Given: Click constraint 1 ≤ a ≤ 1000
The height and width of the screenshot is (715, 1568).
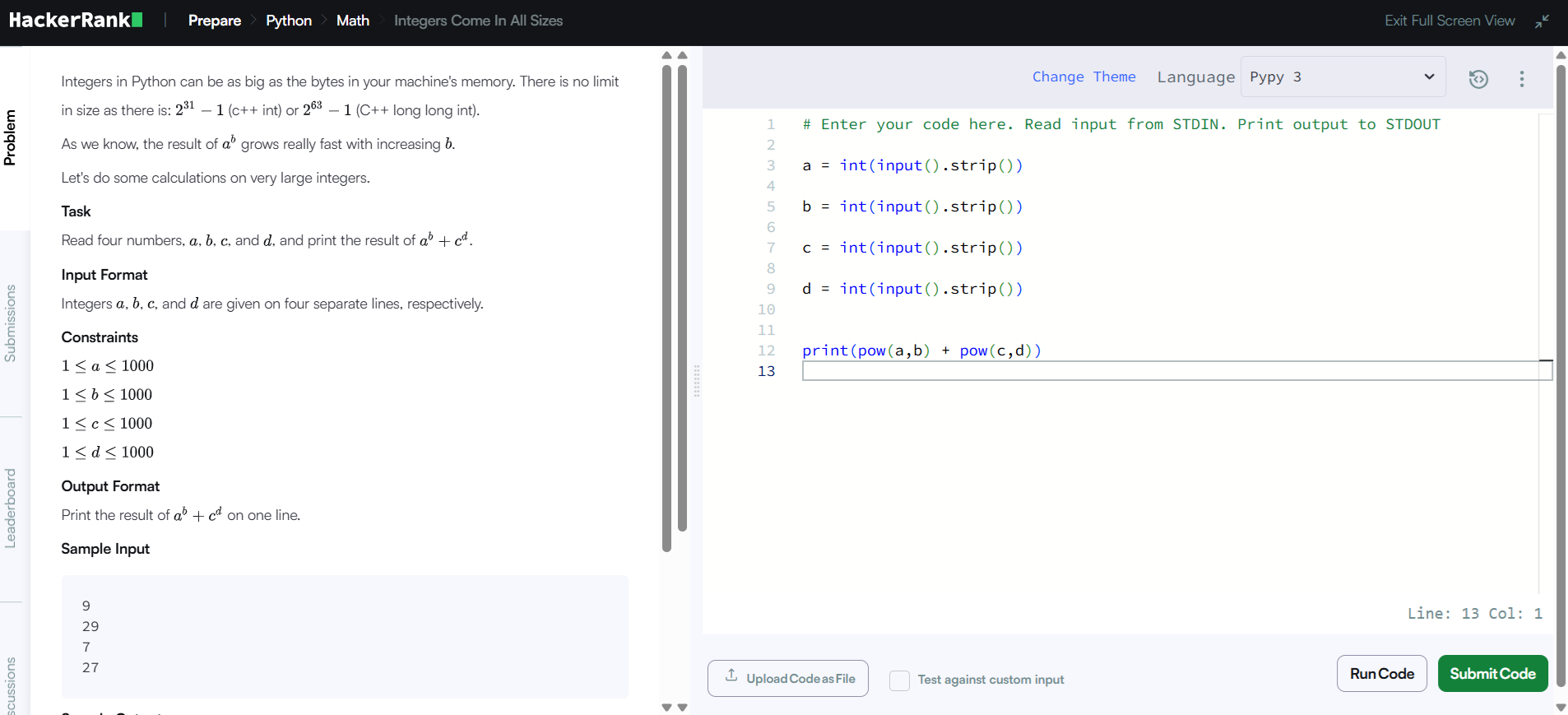Looking at the screenshot, I should tap(108, 366).
